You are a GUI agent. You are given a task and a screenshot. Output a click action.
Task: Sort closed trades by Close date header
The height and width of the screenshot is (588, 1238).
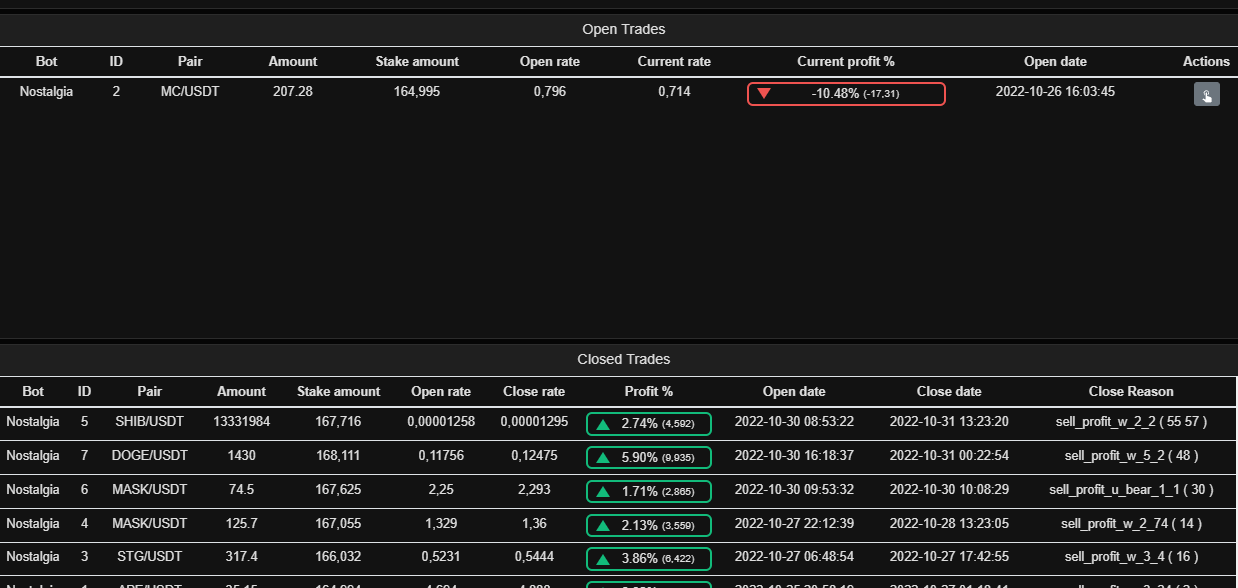click(949, 391)
